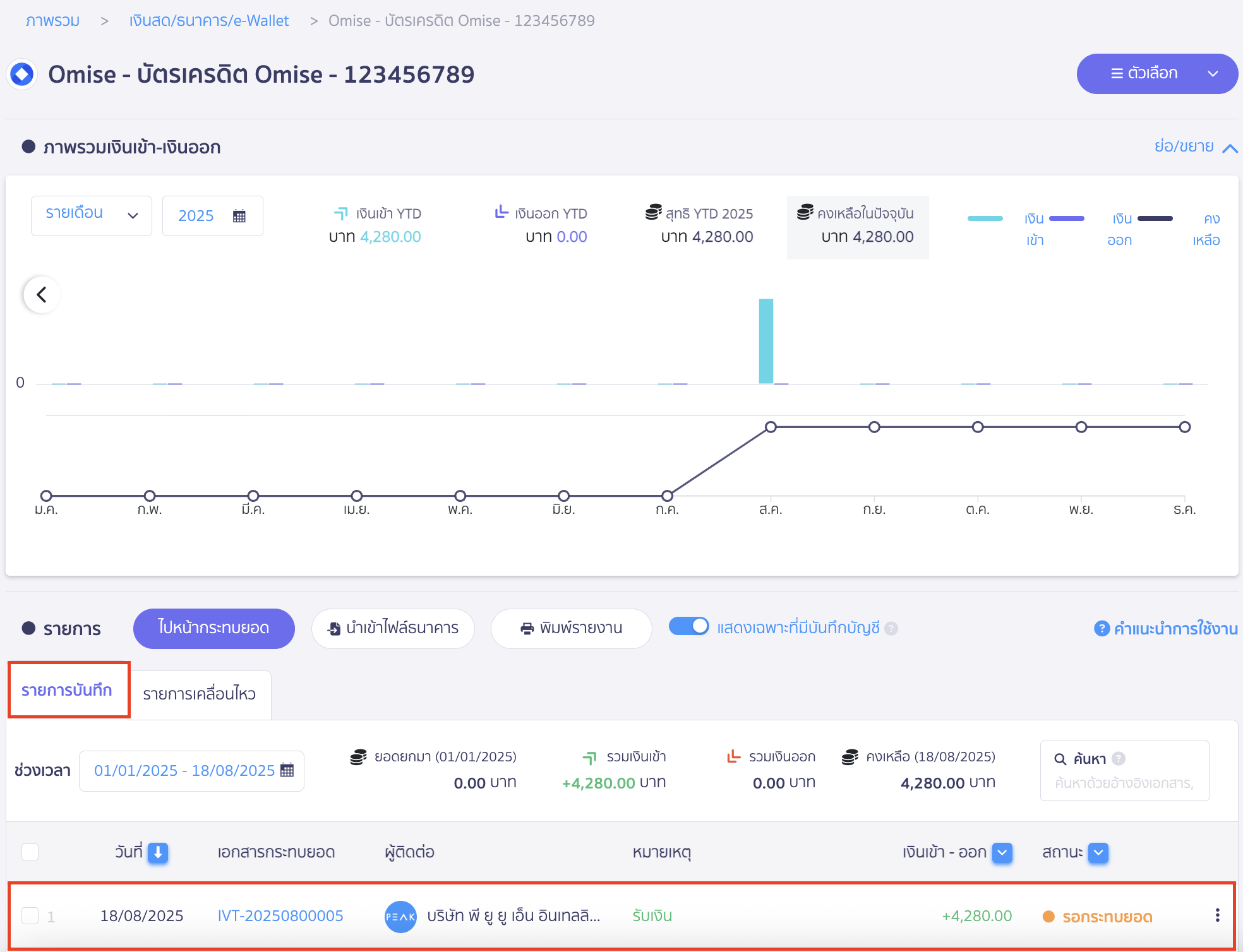Toggle แสดงเฉพาะที่มีบันทึกบัญชี switch

[x=689, y=626]
